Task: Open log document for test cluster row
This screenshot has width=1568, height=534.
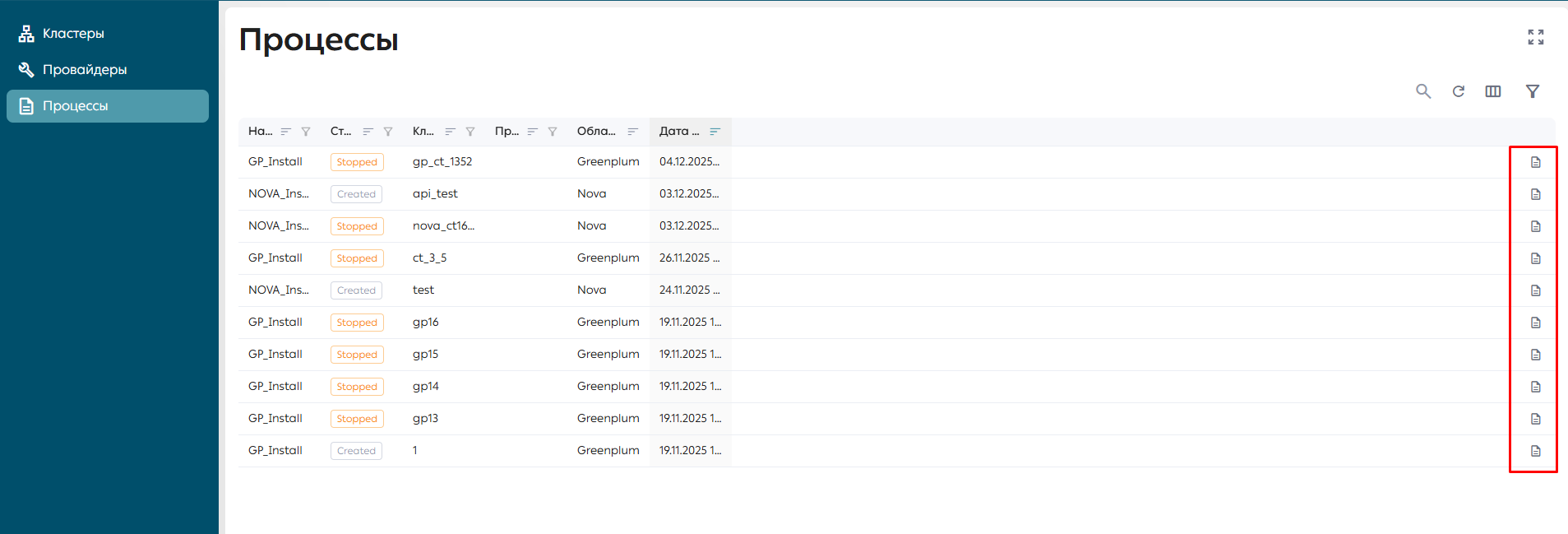Action: point(1535,290)
